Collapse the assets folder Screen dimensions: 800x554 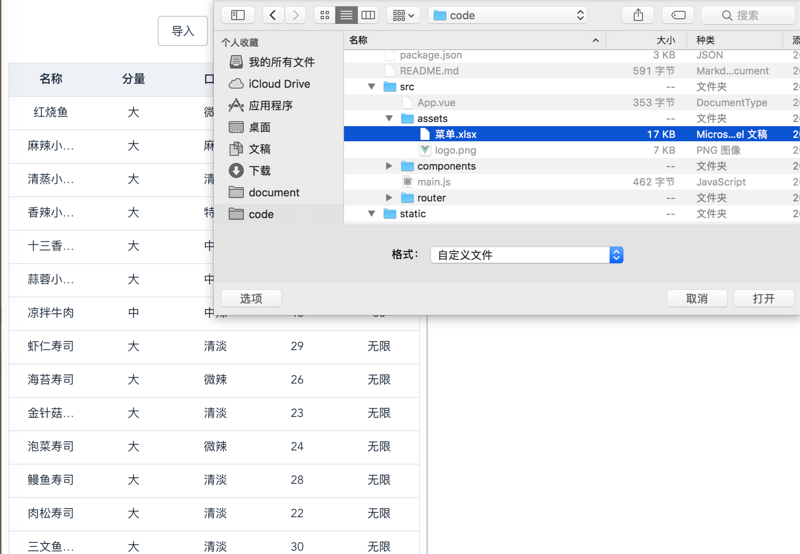click(389, 118)
